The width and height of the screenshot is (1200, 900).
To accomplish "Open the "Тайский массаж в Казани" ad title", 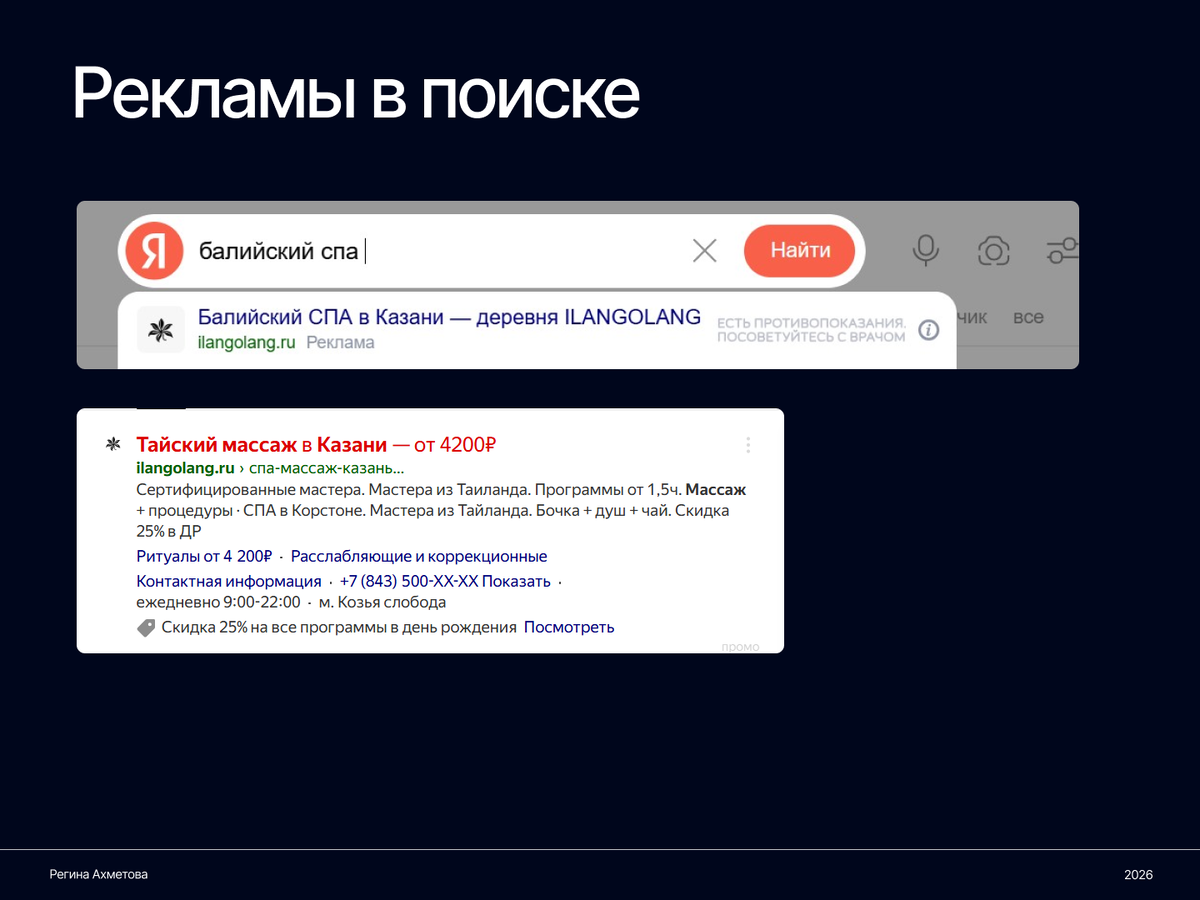I will tap(316, 445).
